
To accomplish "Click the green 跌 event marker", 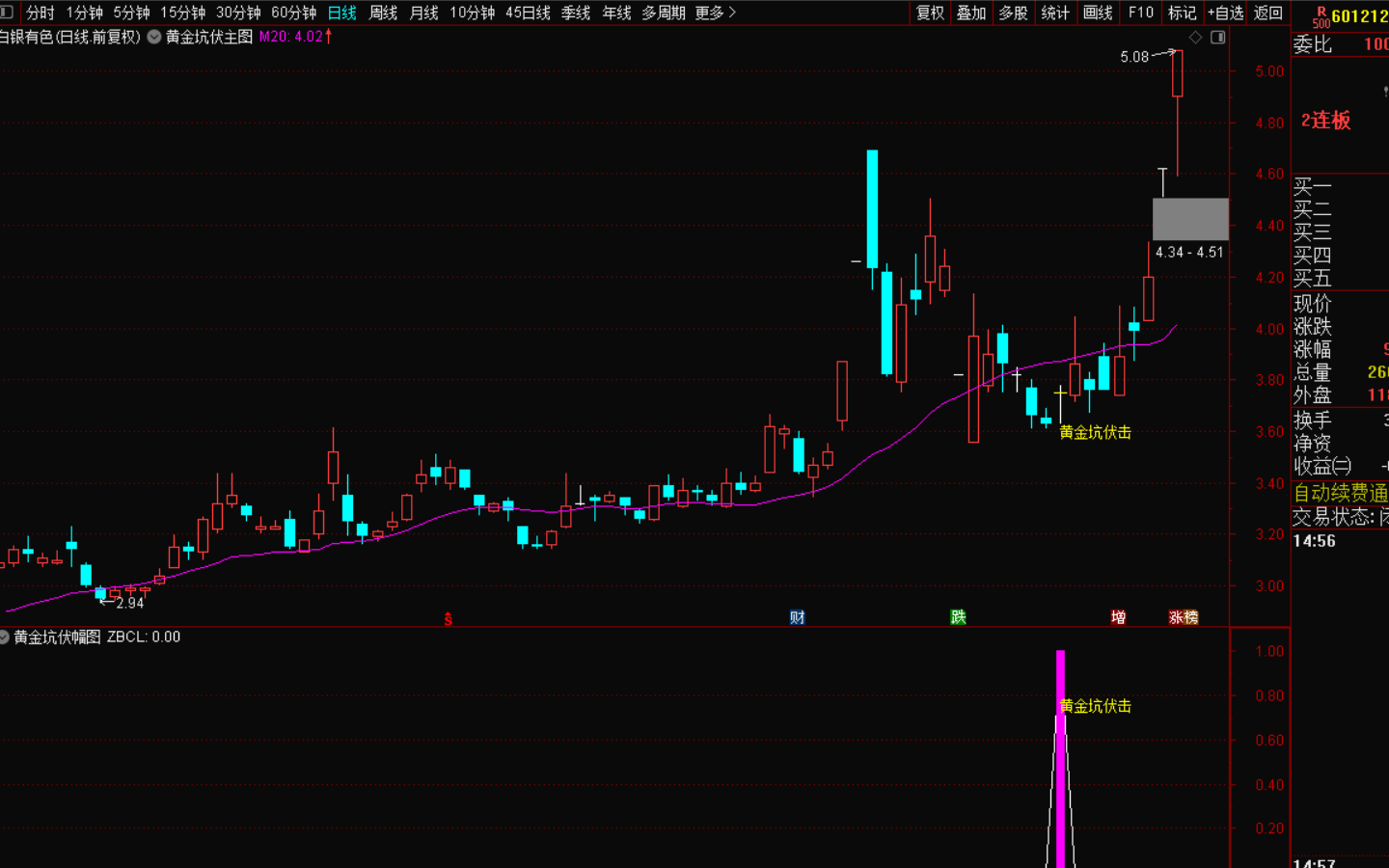I will [x=958, y=617].
